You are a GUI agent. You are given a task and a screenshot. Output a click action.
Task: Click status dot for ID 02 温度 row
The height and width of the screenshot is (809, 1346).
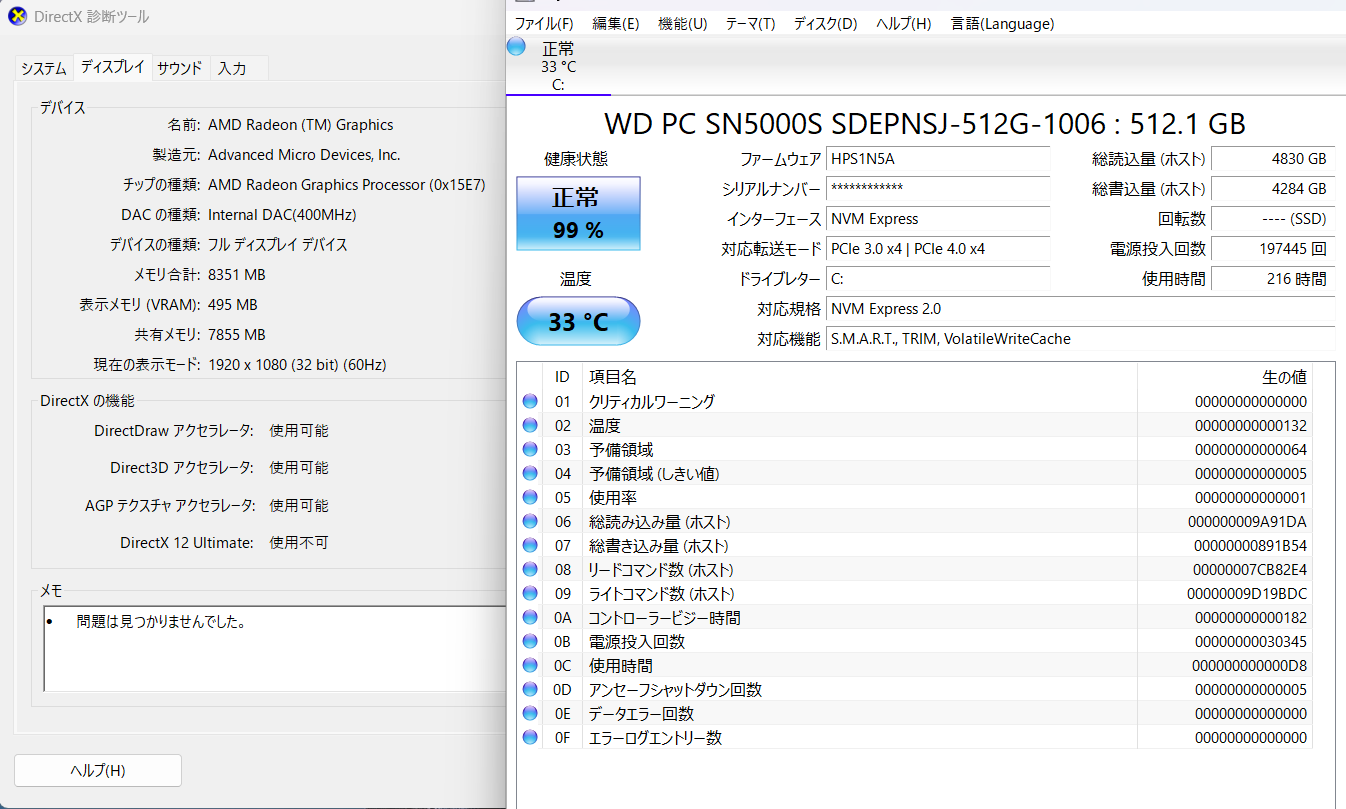(x=530, y=426)
